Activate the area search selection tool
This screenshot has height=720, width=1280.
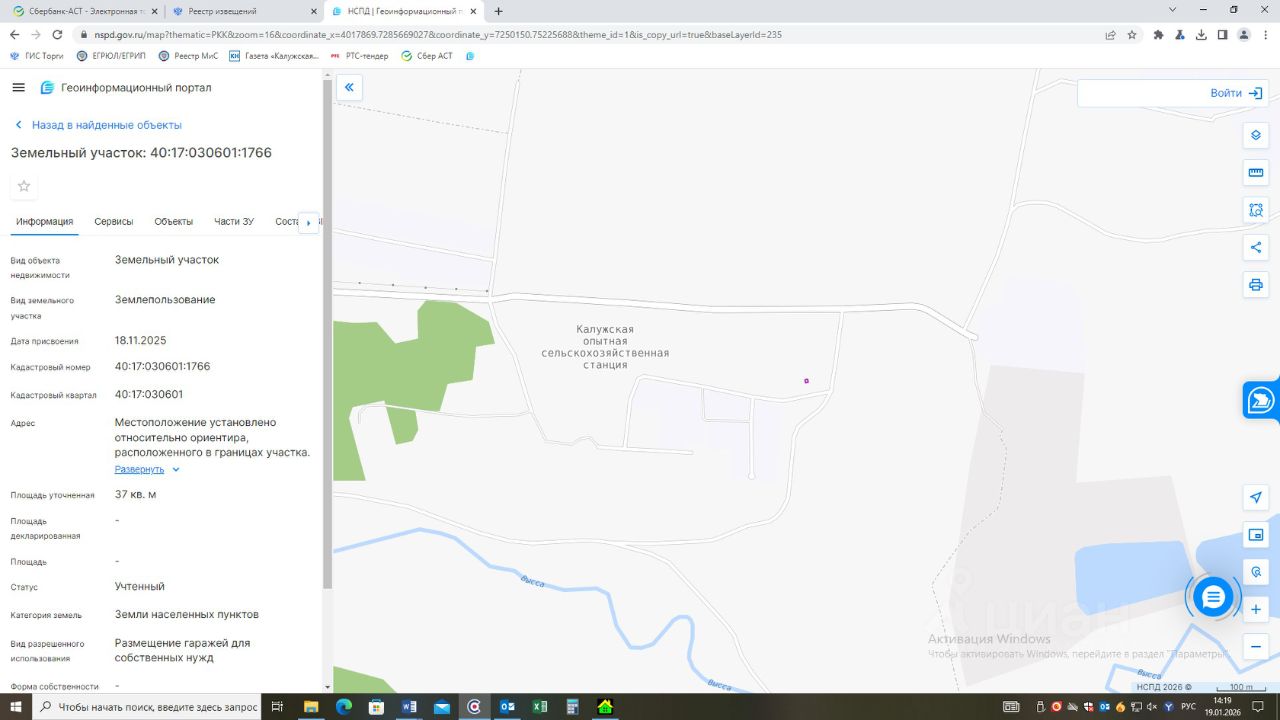[x=1256, y=210]
